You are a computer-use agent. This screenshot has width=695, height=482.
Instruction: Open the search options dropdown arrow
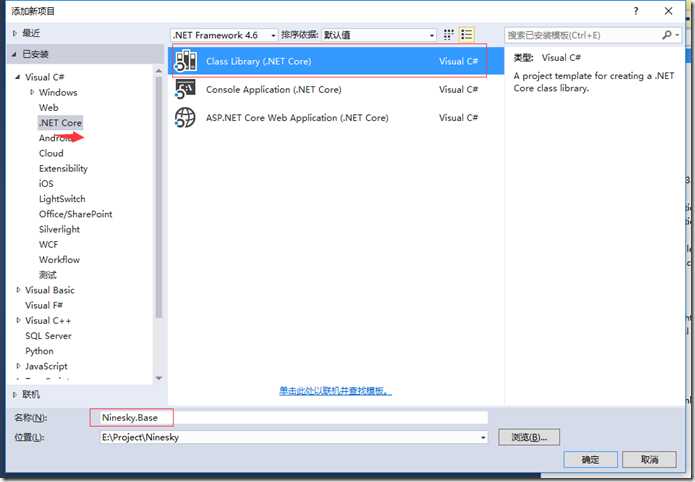(677, 35)
